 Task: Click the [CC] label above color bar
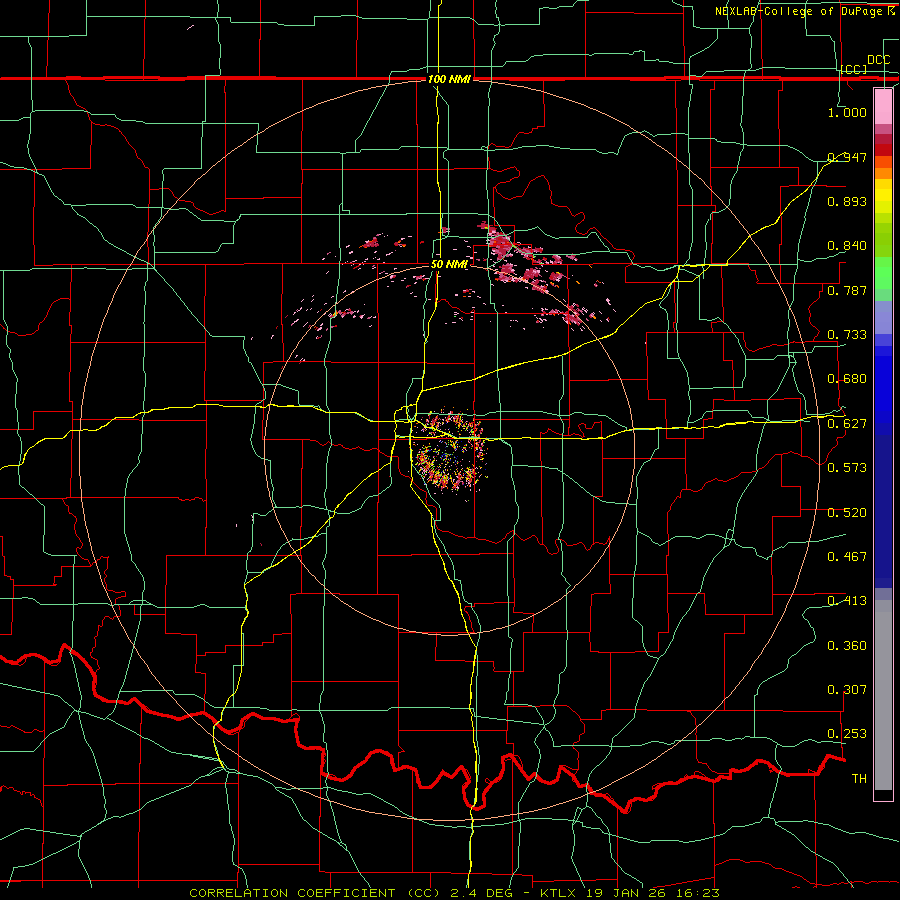pyautogui.click(x=854, y=69)
